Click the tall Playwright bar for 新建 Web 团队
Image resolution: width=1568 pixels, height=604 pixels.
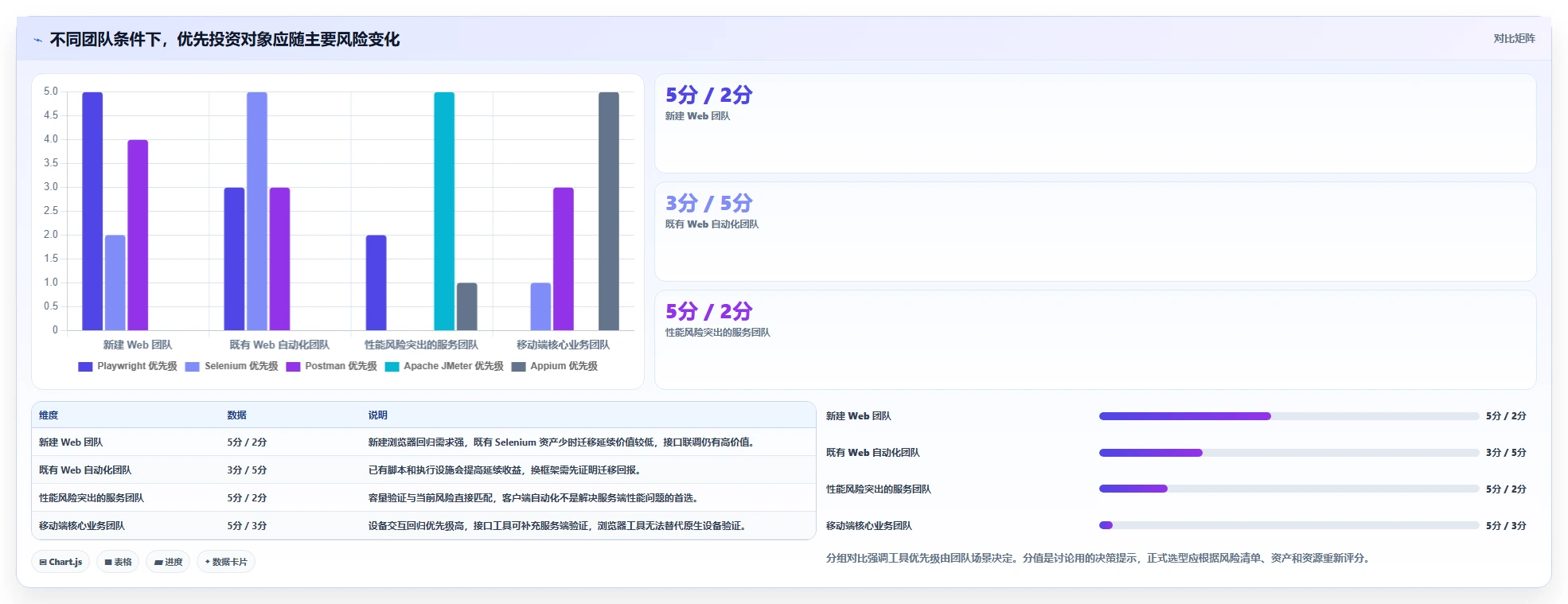click(x=92, y=211)
